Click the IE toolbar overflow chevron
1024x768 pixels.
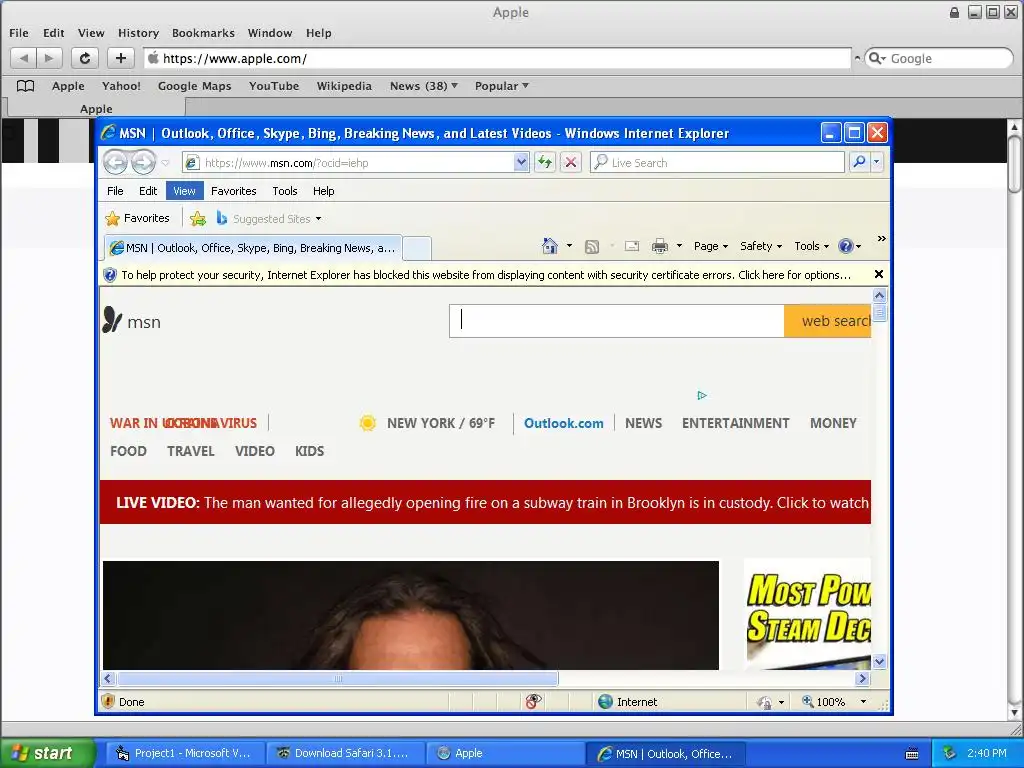coord(881,238)
